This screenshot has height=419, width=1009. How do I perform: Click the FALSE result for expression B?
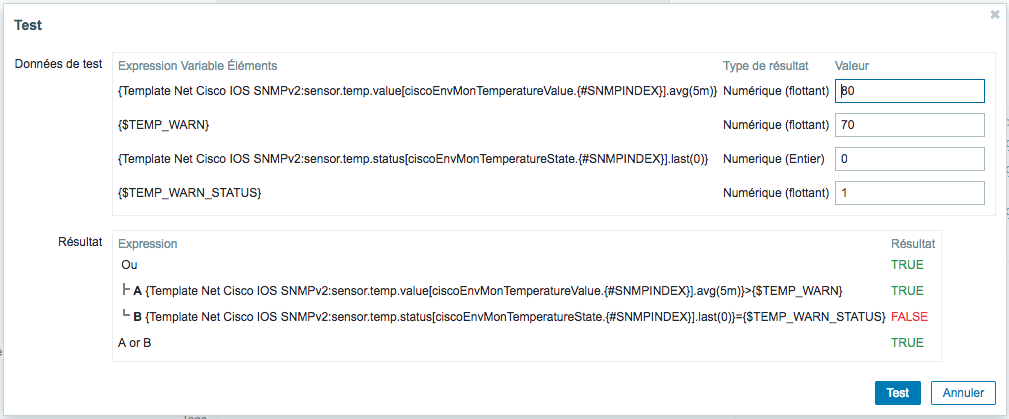pyautogui.click(x=909, y=317)
